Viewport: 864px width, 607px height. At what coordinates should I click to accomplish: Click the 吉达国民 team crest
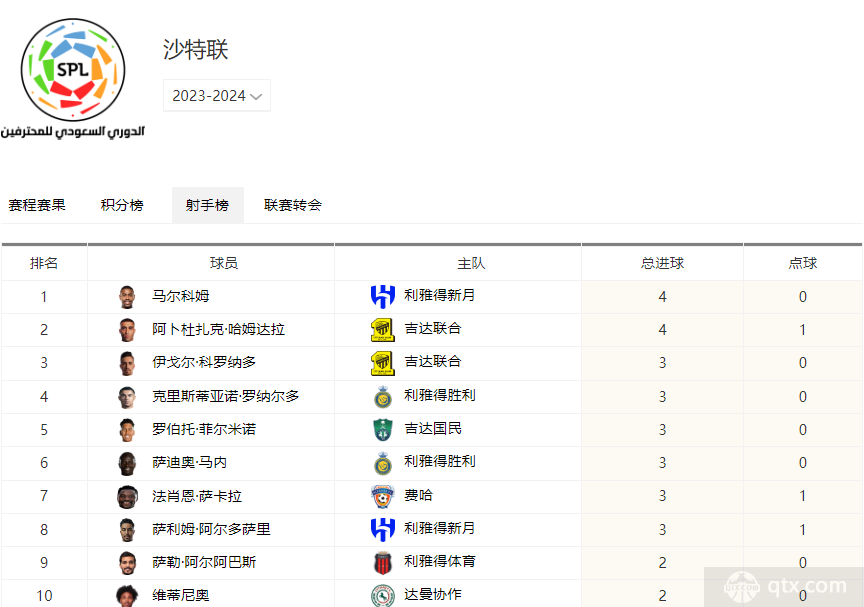382,430
